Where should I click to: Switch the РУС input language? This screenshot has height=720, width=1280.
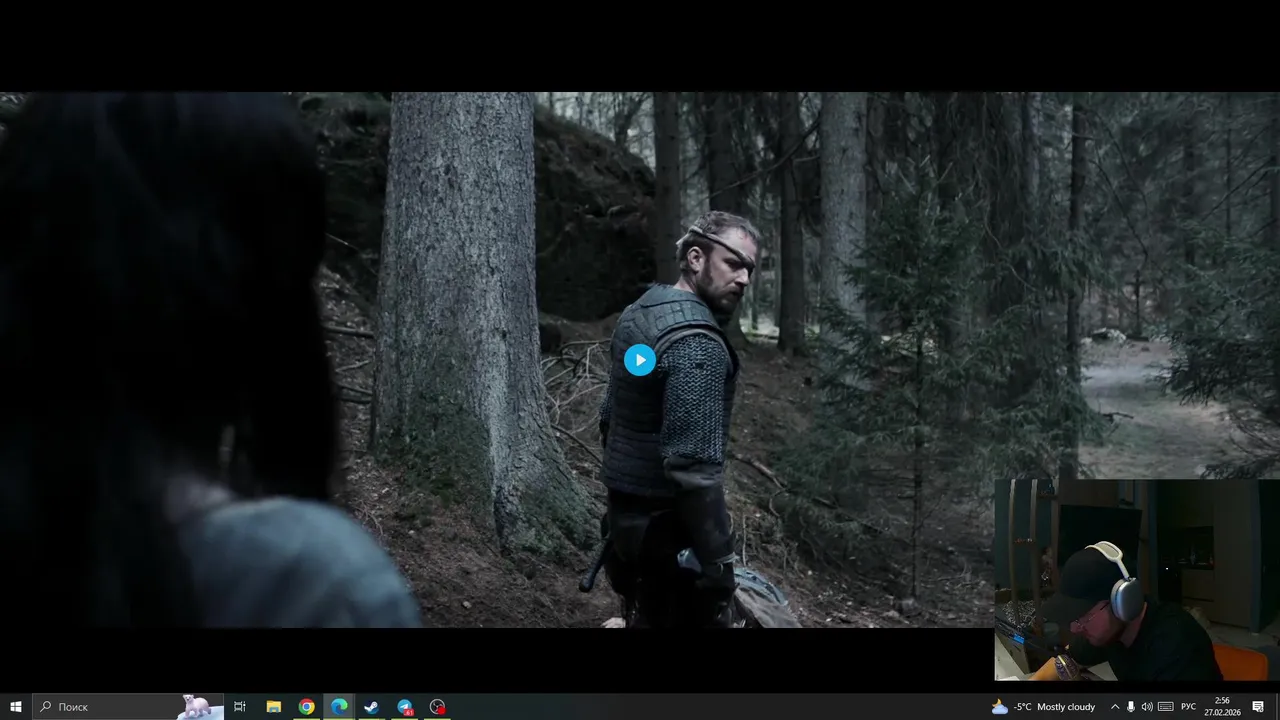point(1189,707)
